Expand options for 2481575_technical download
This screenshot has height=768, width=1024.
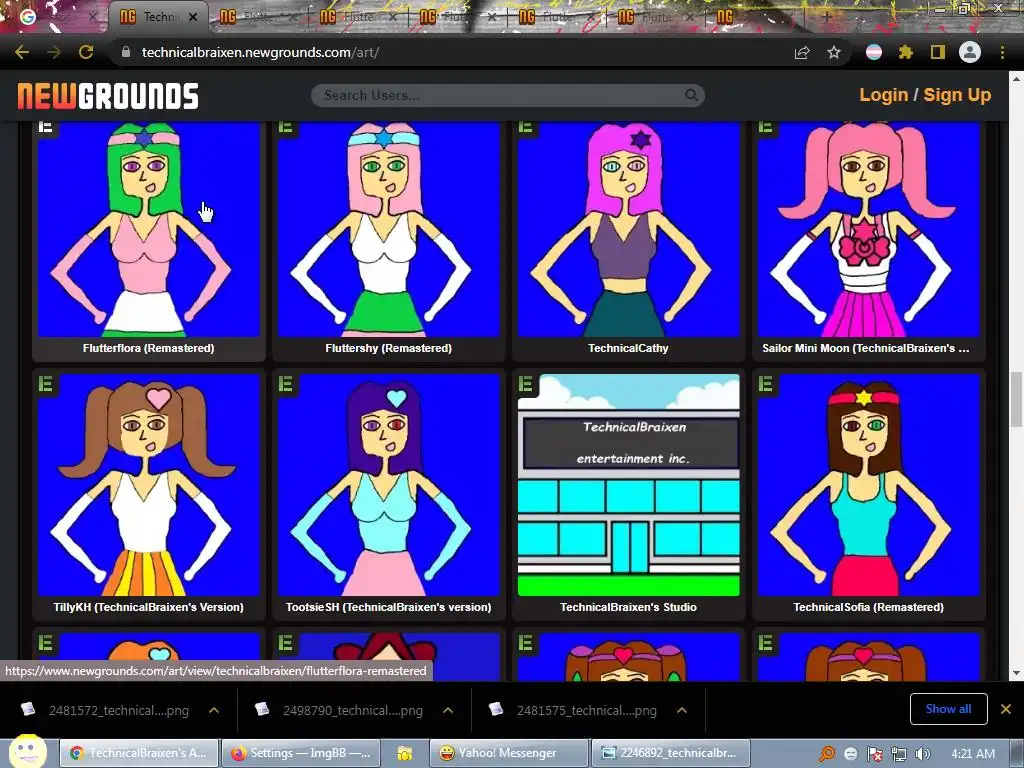(x=682, y=710)
